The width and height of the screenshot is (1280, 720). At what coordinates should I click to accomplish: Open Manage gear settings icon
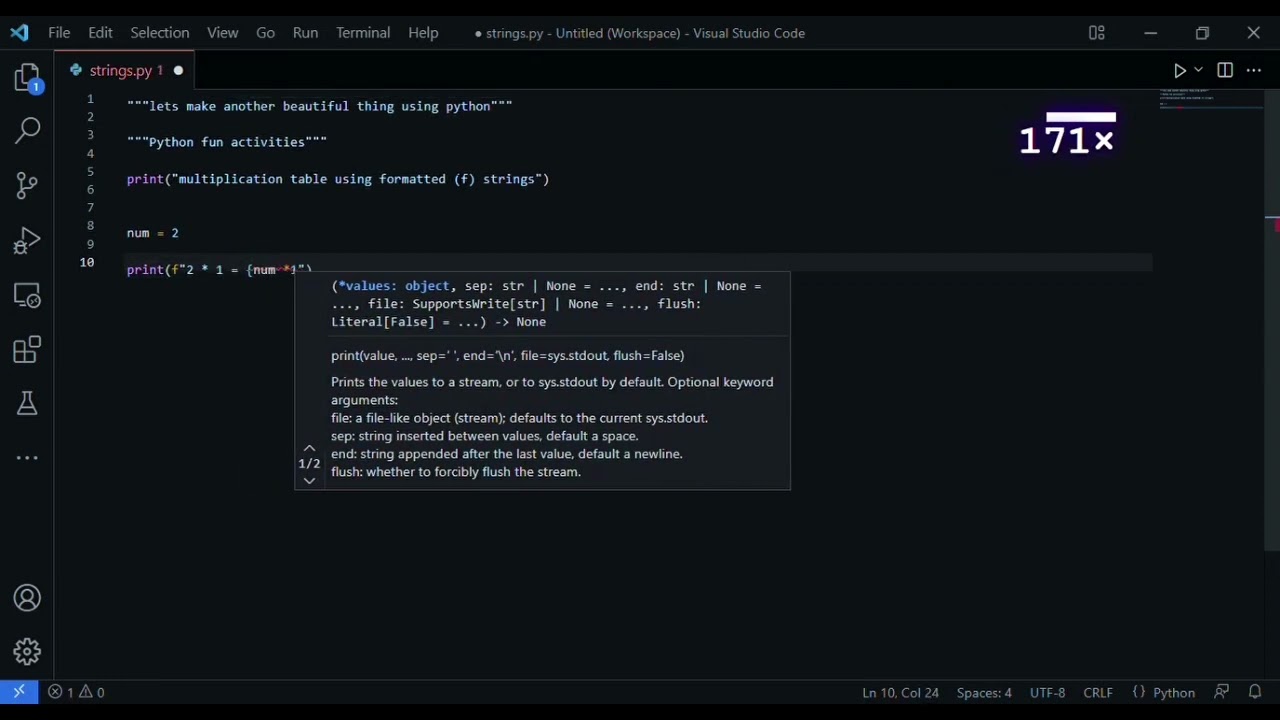[x=27, y=652]
